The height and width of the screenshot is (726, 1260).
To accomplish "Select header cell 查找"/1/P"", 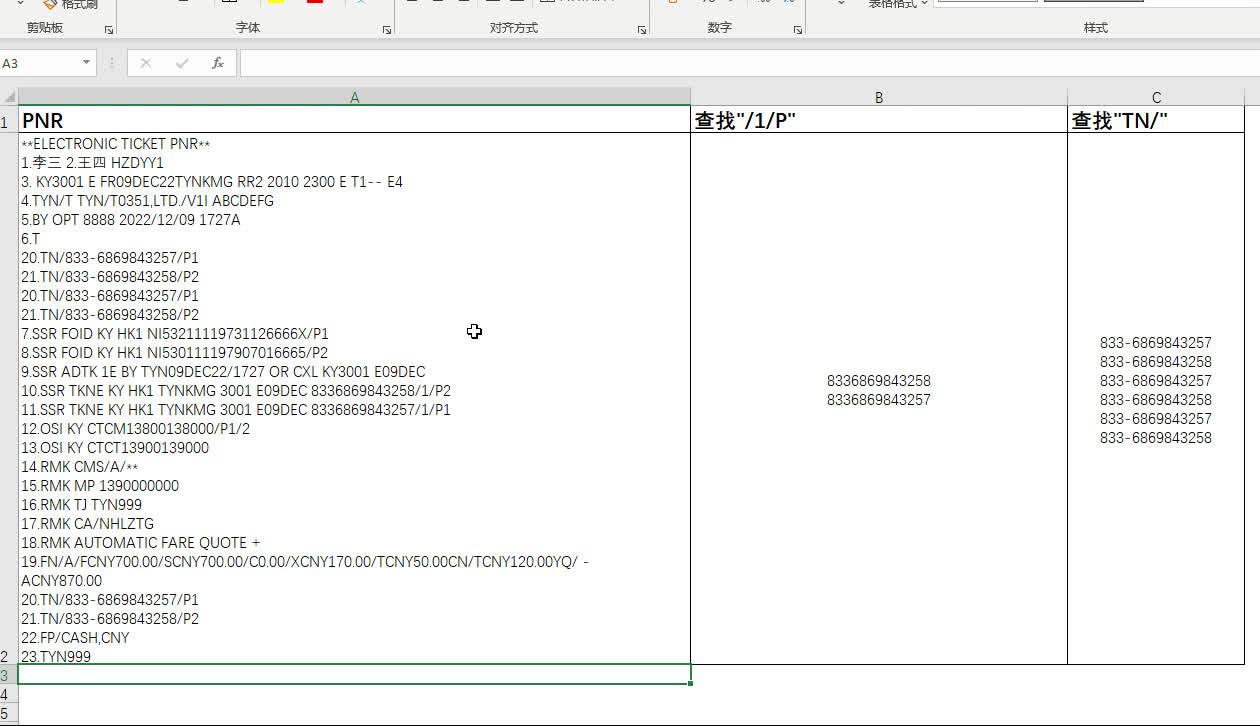I will click(x=879, y=120).
